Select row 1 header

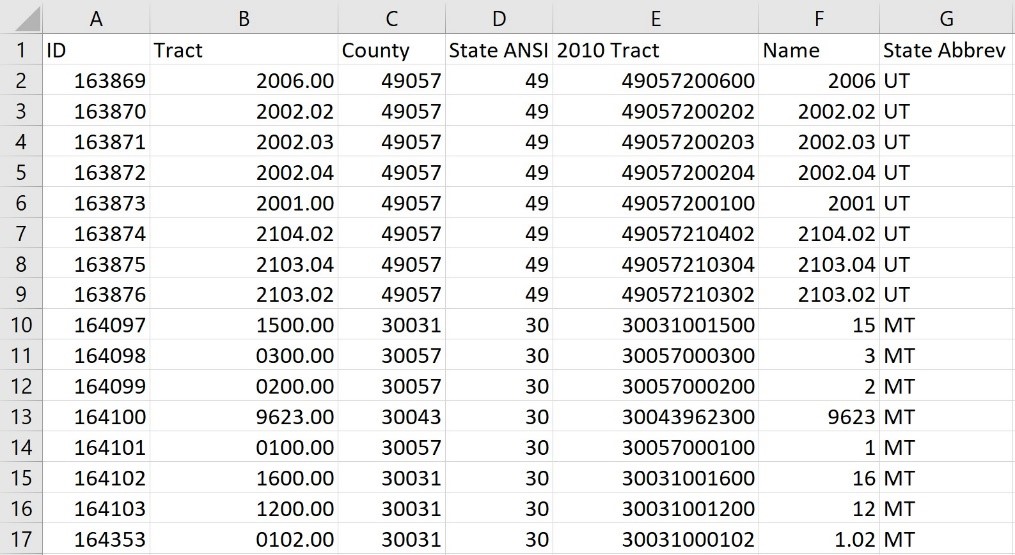tap(21, 50)
